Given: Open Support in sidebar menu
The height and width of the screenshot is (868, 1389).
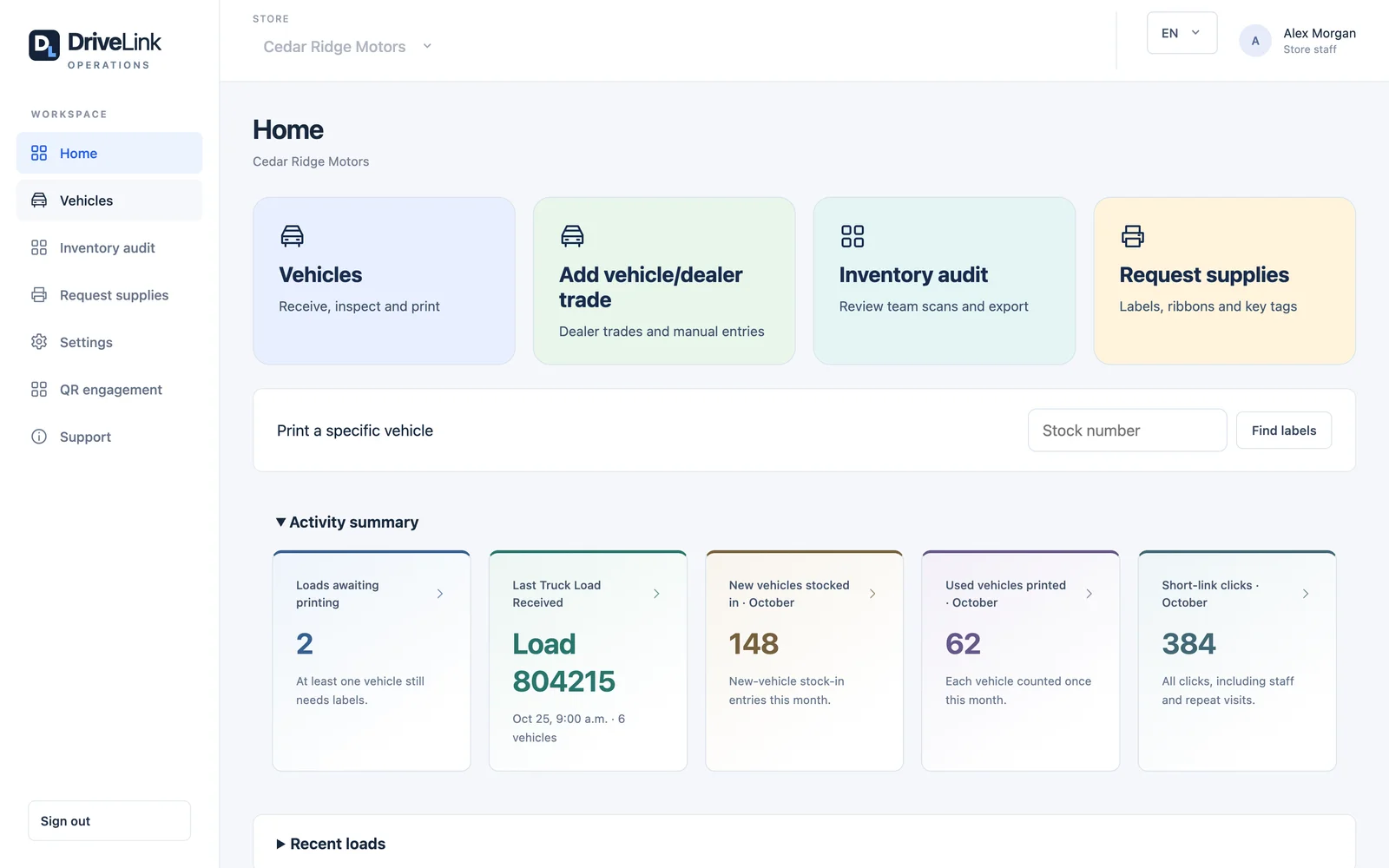Looking at the screenshot, I should pos(109,437).
